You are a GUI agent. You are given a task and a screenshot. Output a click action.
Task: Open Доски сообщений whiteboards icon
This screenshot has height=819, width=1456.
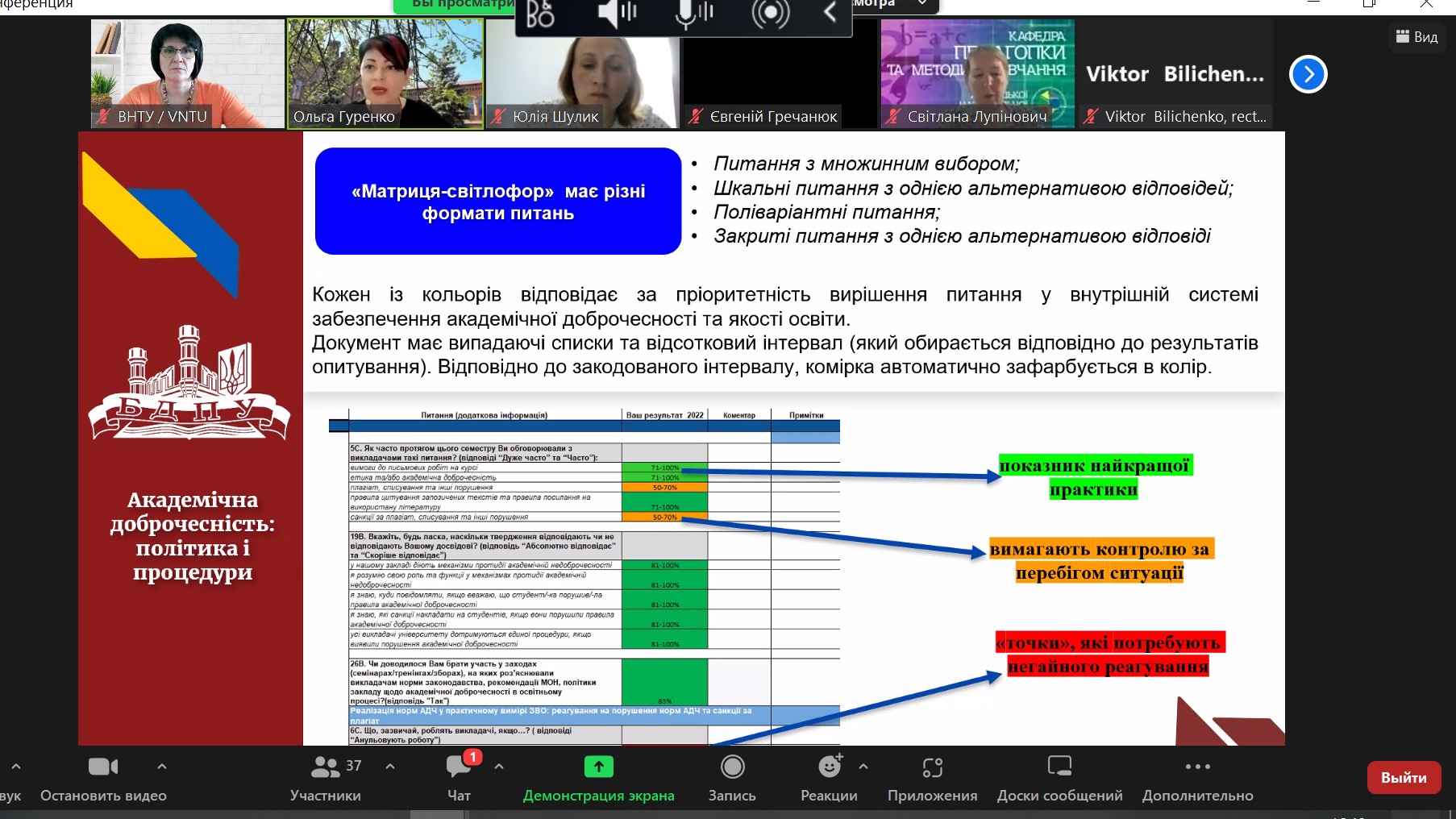[1059, 766]
